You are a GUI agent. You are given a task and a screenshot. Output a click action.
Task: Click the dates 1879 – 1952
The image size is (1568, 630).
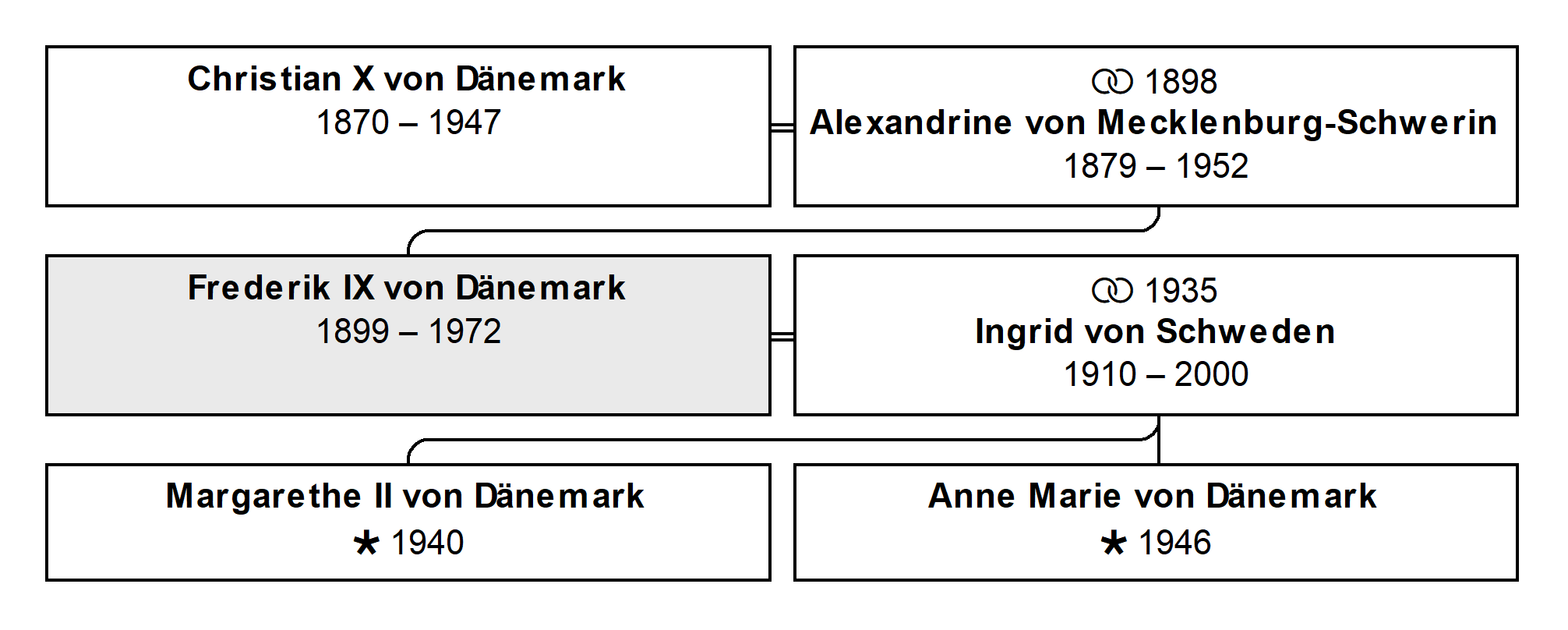point(1157,166)
